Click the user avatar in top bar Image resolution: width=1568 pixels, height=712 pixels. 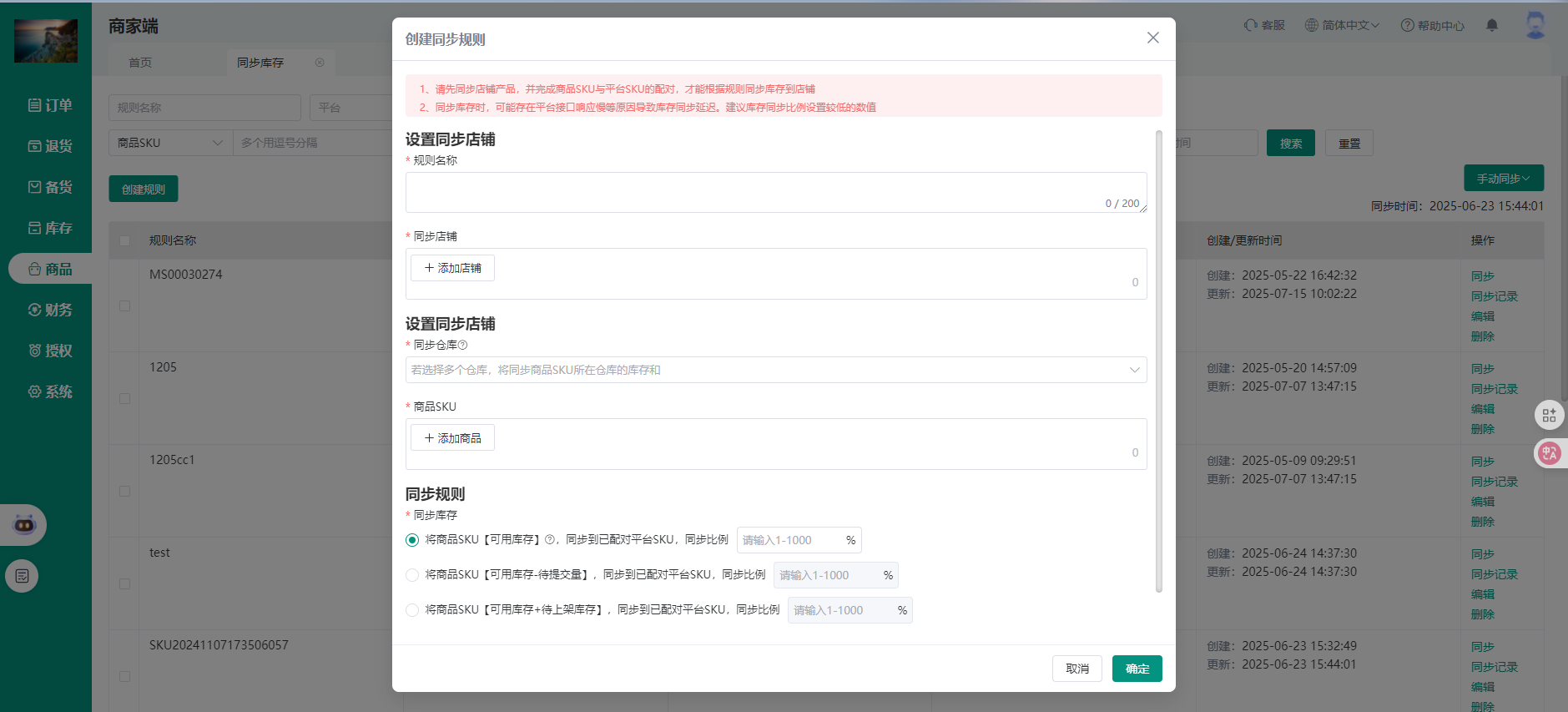pyautogui.click(x=1535, y=25)
